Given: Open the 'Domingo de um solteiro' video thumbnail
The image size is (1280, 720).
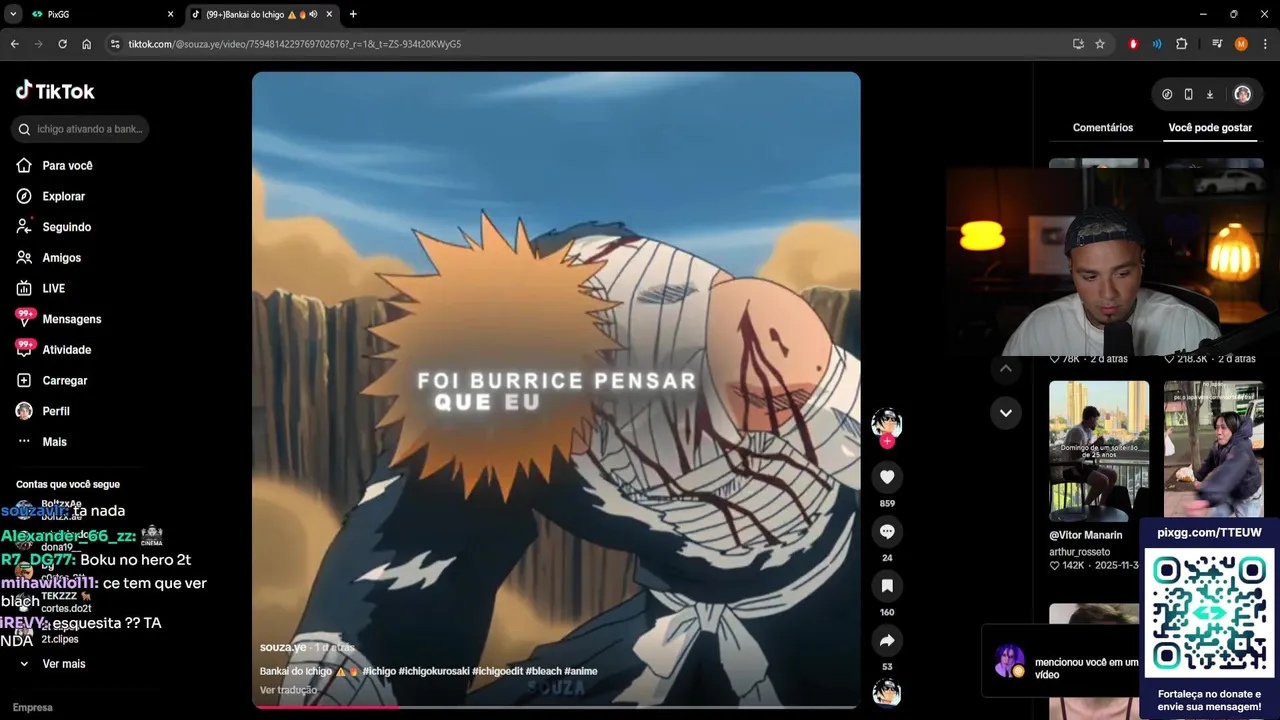Looking at the screenshot, I should (1099, 451).
